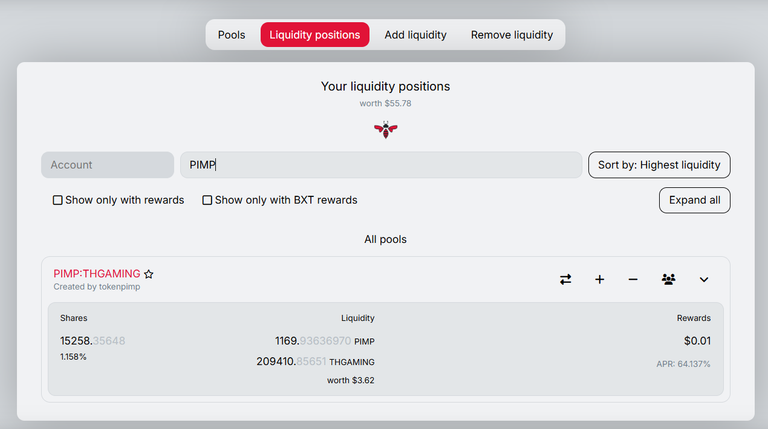Switch to the Pools tab
Screen dimensions: 768x429
click(x=232, y=35)
